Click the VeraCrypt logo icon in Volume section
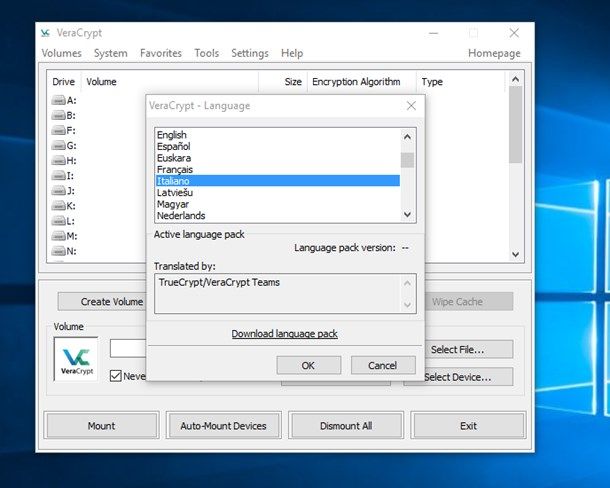 click(75, 359)
